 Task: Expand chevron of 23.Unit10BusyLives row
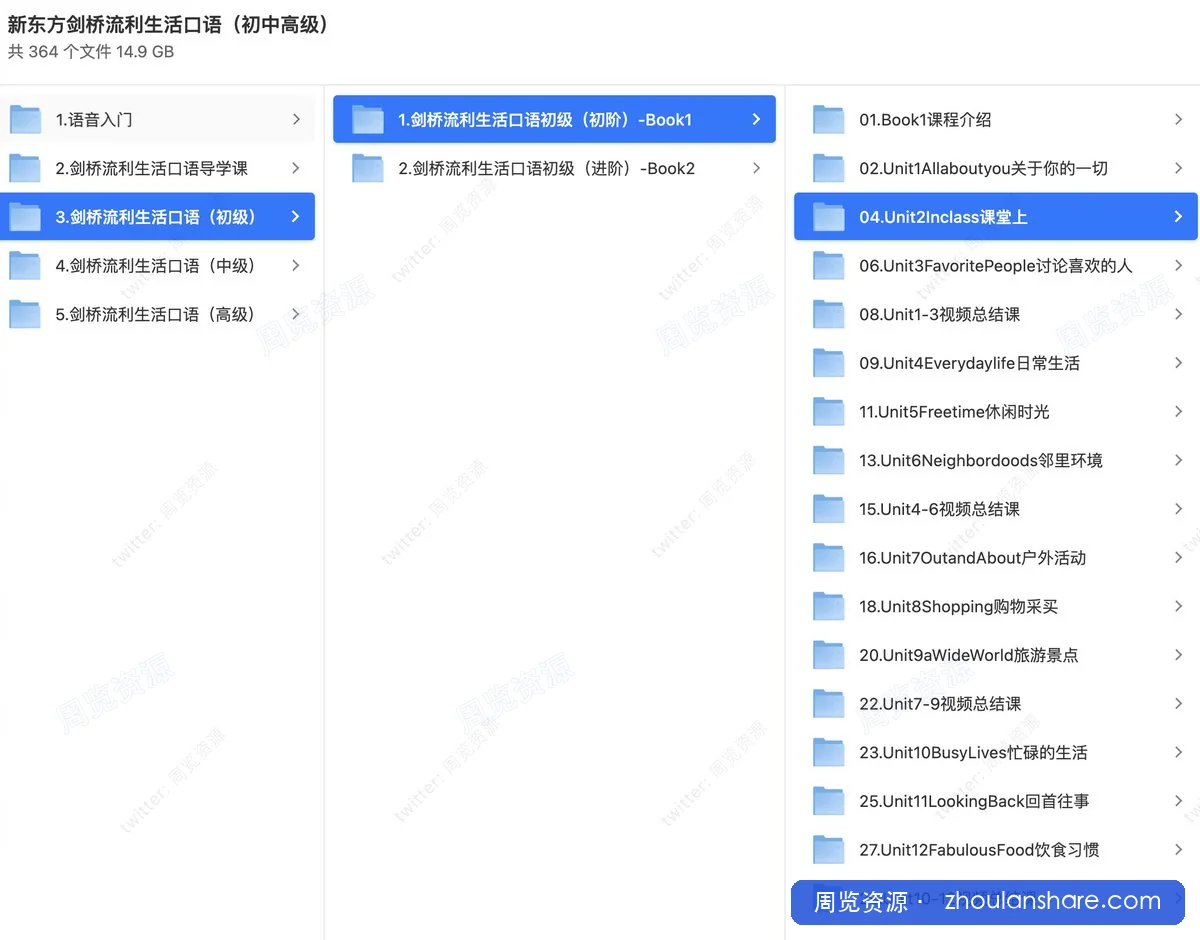click(1179, 752)
